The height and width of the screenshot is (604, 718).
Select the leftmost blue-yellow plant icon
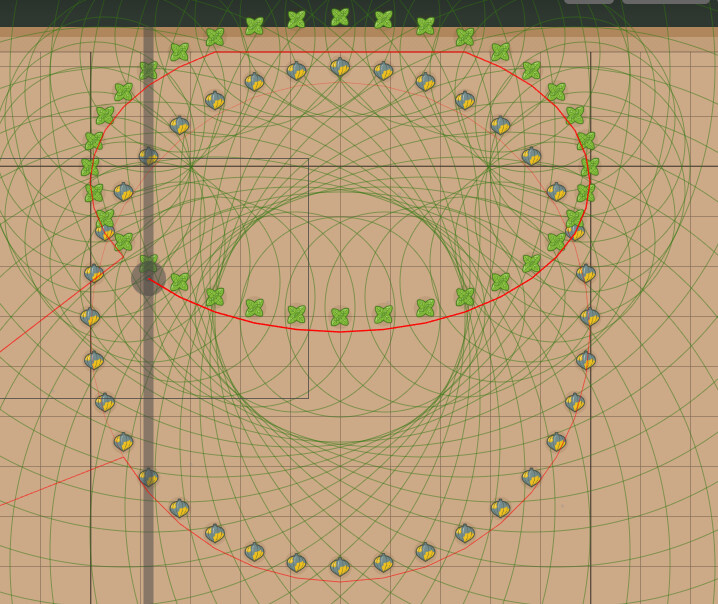click(x=90, y=317)
